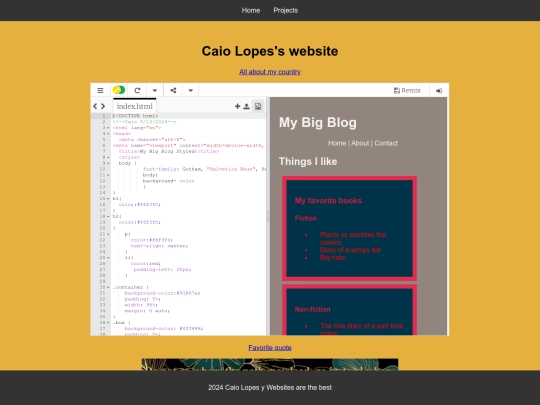Open the dropdown next to the share icon
Image resolution: width=540 pixels, height=405 pixels.
click(x=190, y=91)
